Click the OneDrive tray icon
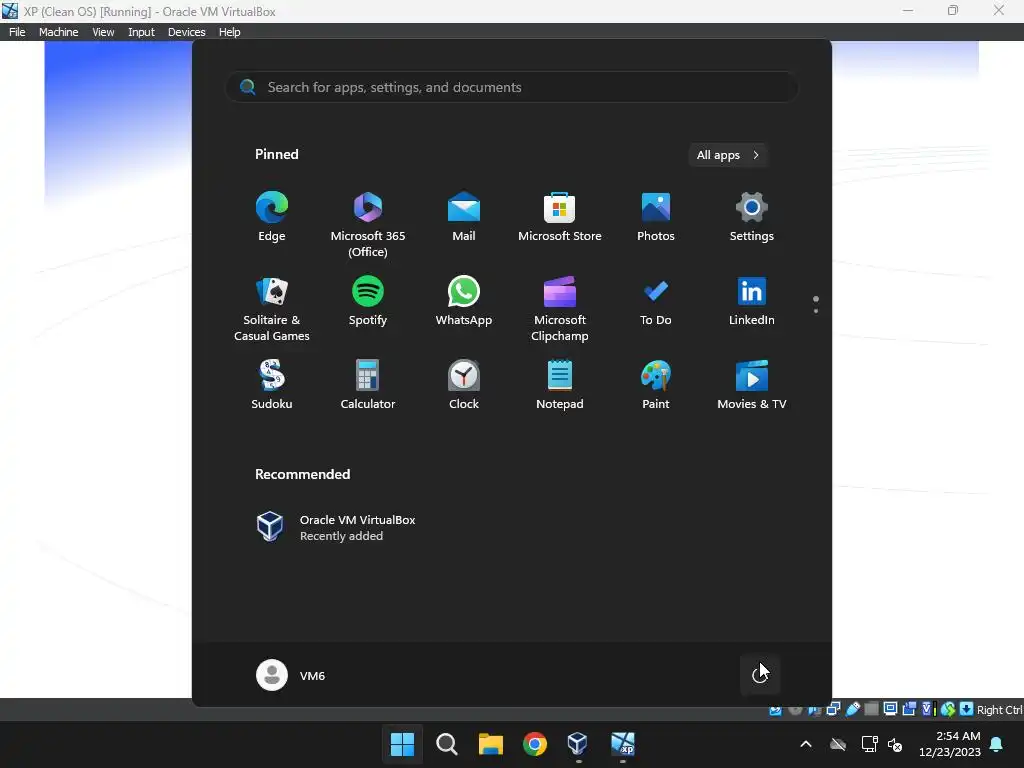1024x768 pixels. [x=838, y=744]
